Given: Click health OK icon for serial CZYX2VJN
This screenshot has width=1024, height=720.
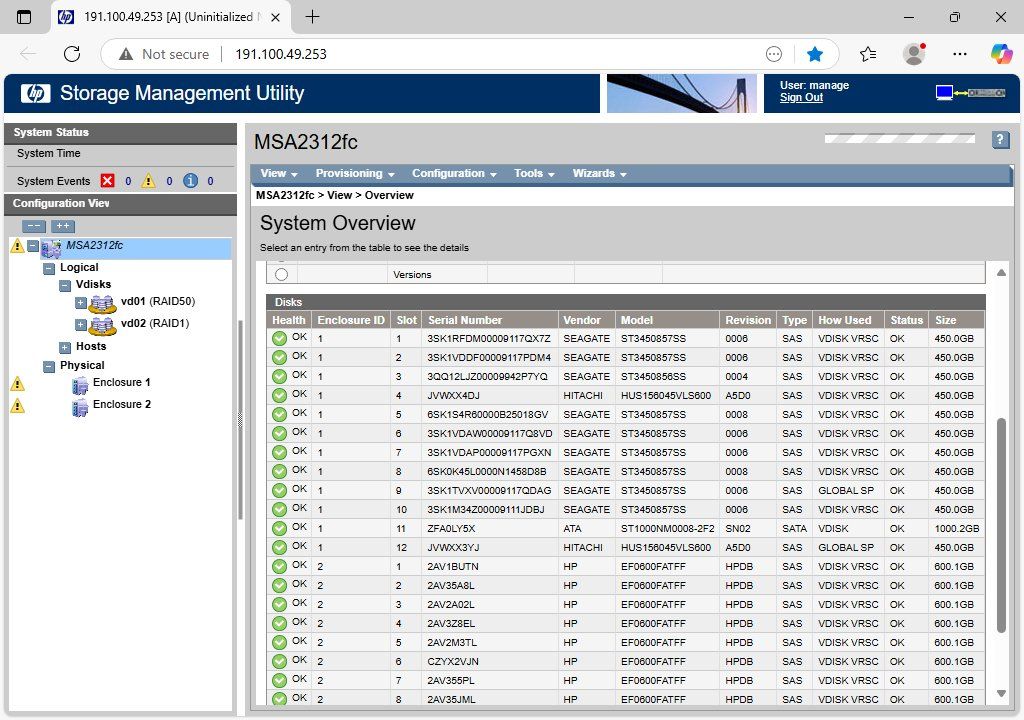Looking at the screenshot, I should click(280, 661).
